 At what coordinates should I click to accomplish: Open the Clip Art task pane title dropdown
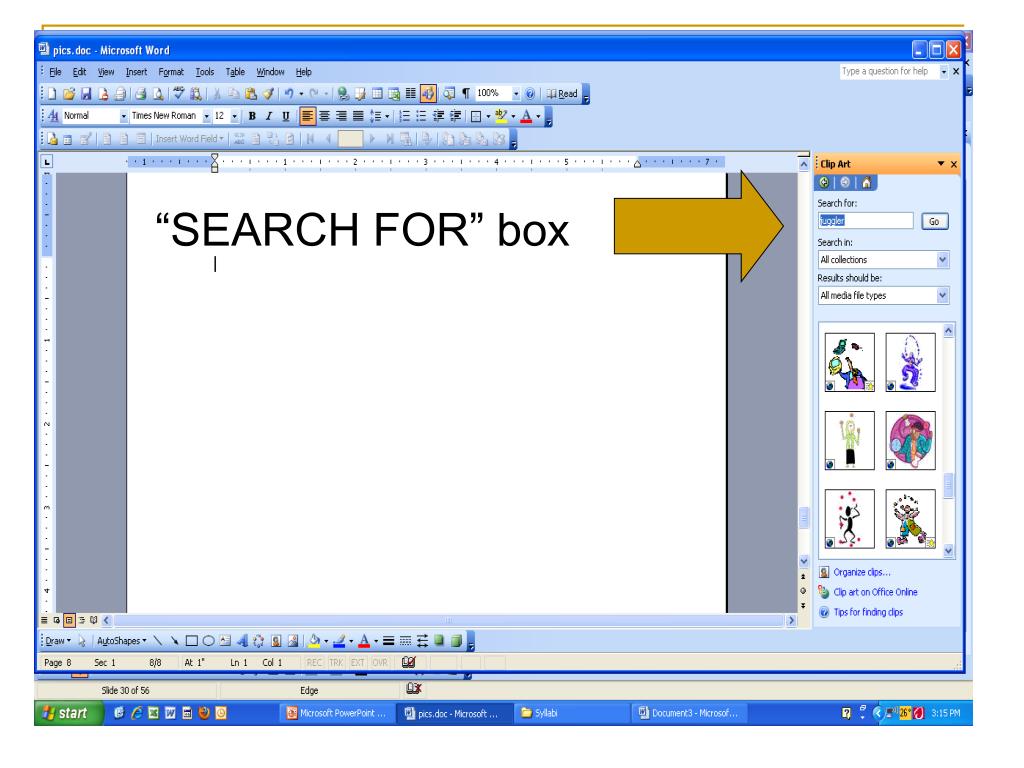(x=940, y=163)
